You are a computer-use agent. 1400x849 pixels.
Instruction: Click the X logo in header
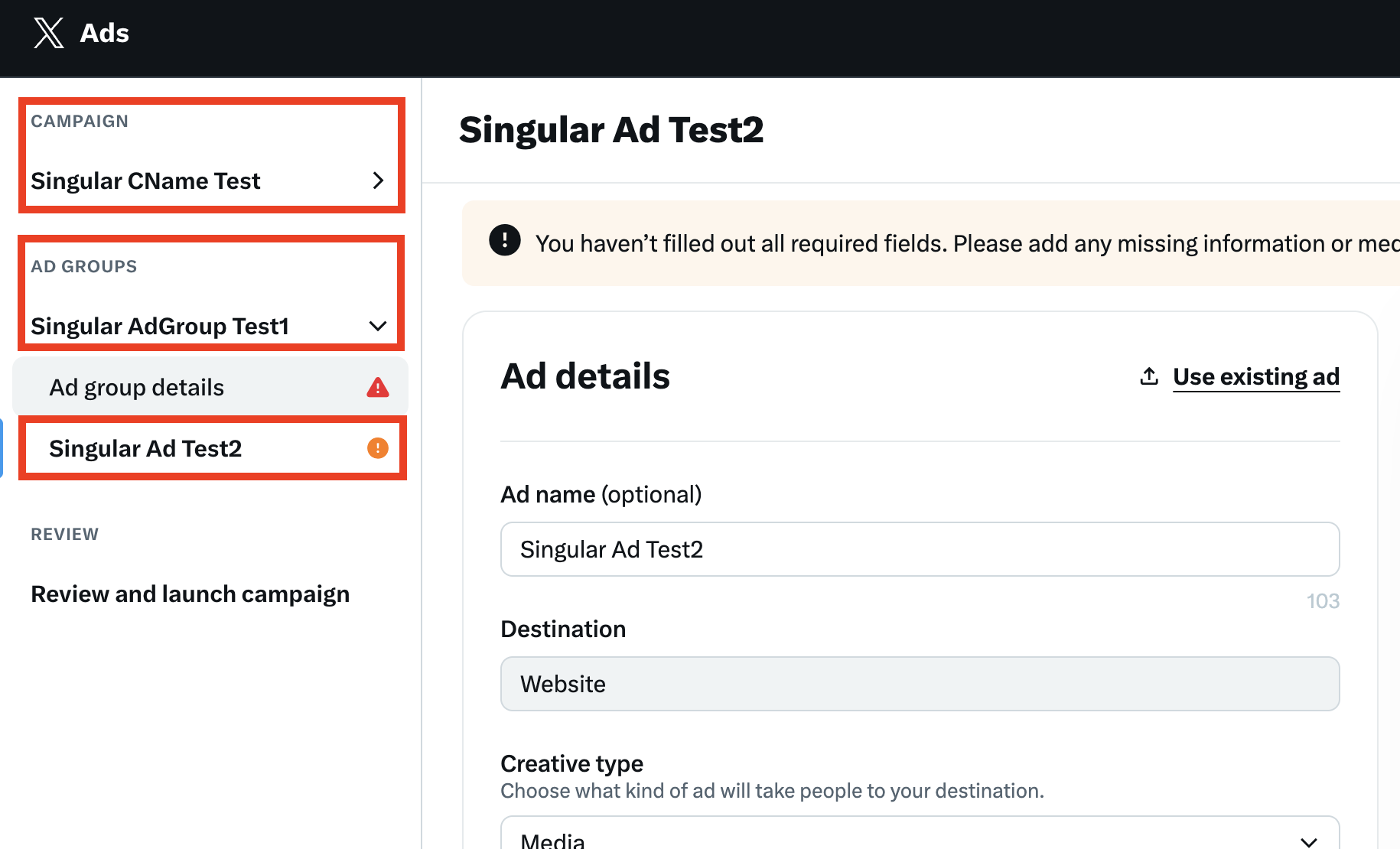click(x=49, y=33)
